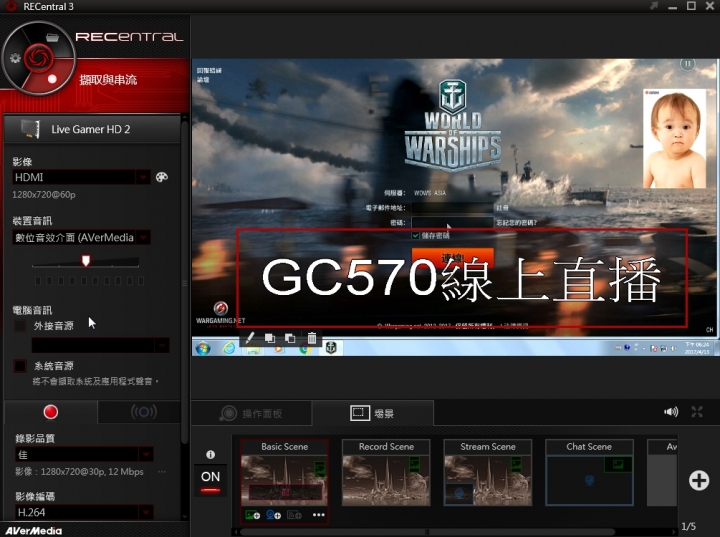Adjust the device audio volume slider
The width and height of the screenshot is (720, 537).
coord(86,261)
